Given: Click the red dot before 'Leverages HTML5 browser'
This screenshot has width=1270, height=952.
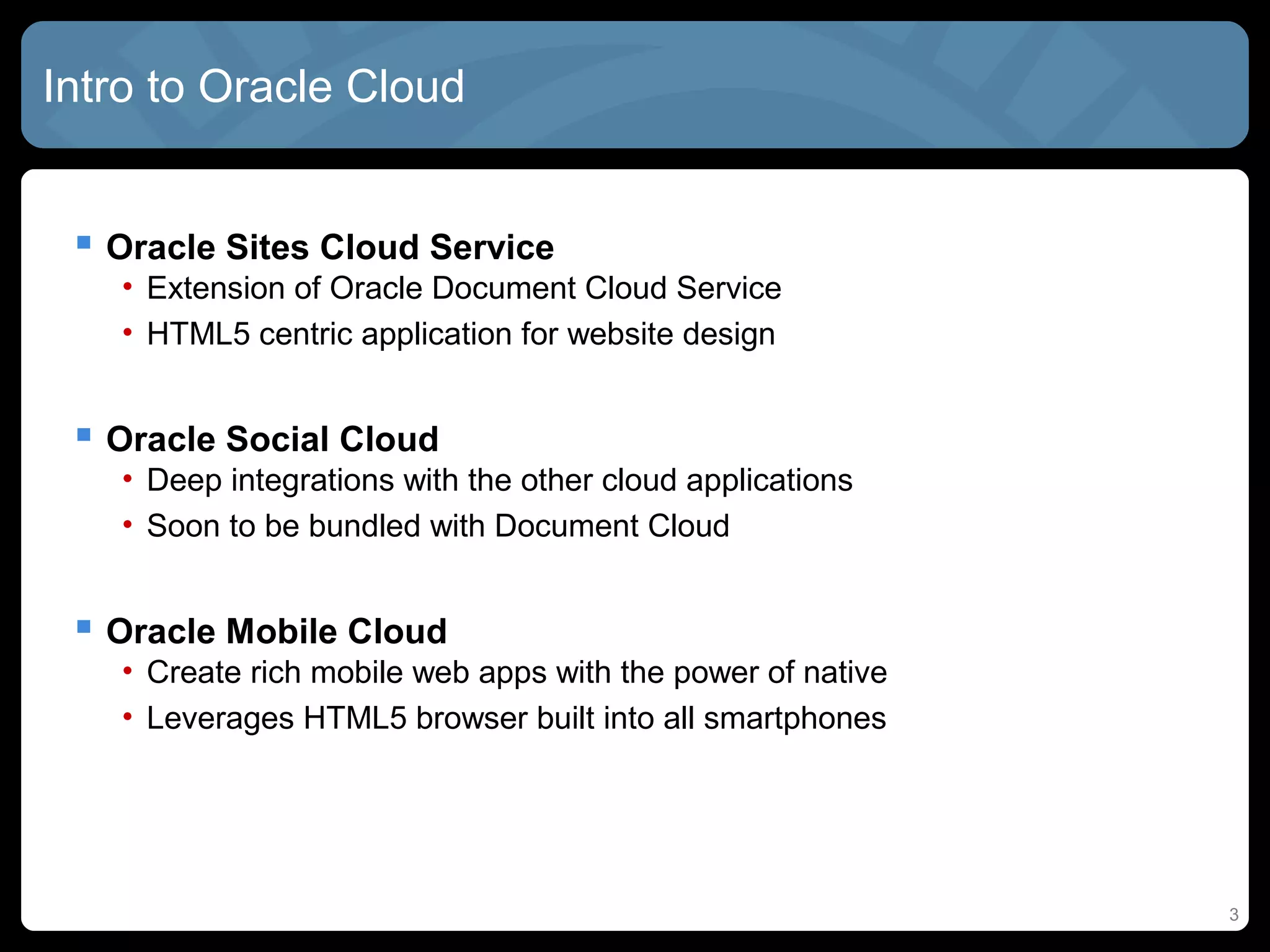Looking at the screenshot, I should point(127,716).
